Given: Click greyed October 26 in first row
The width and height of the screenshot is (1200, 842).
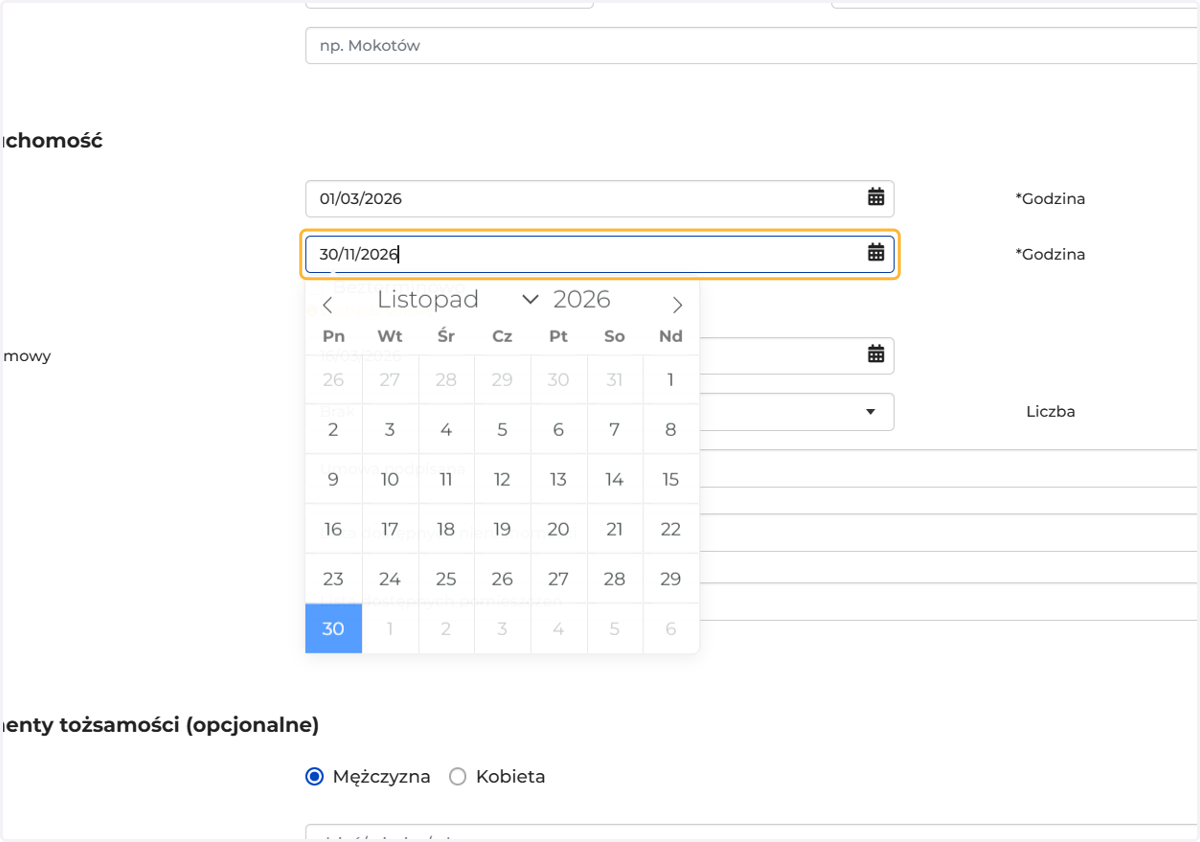Looking at the screenshot, I should point(333,380).
